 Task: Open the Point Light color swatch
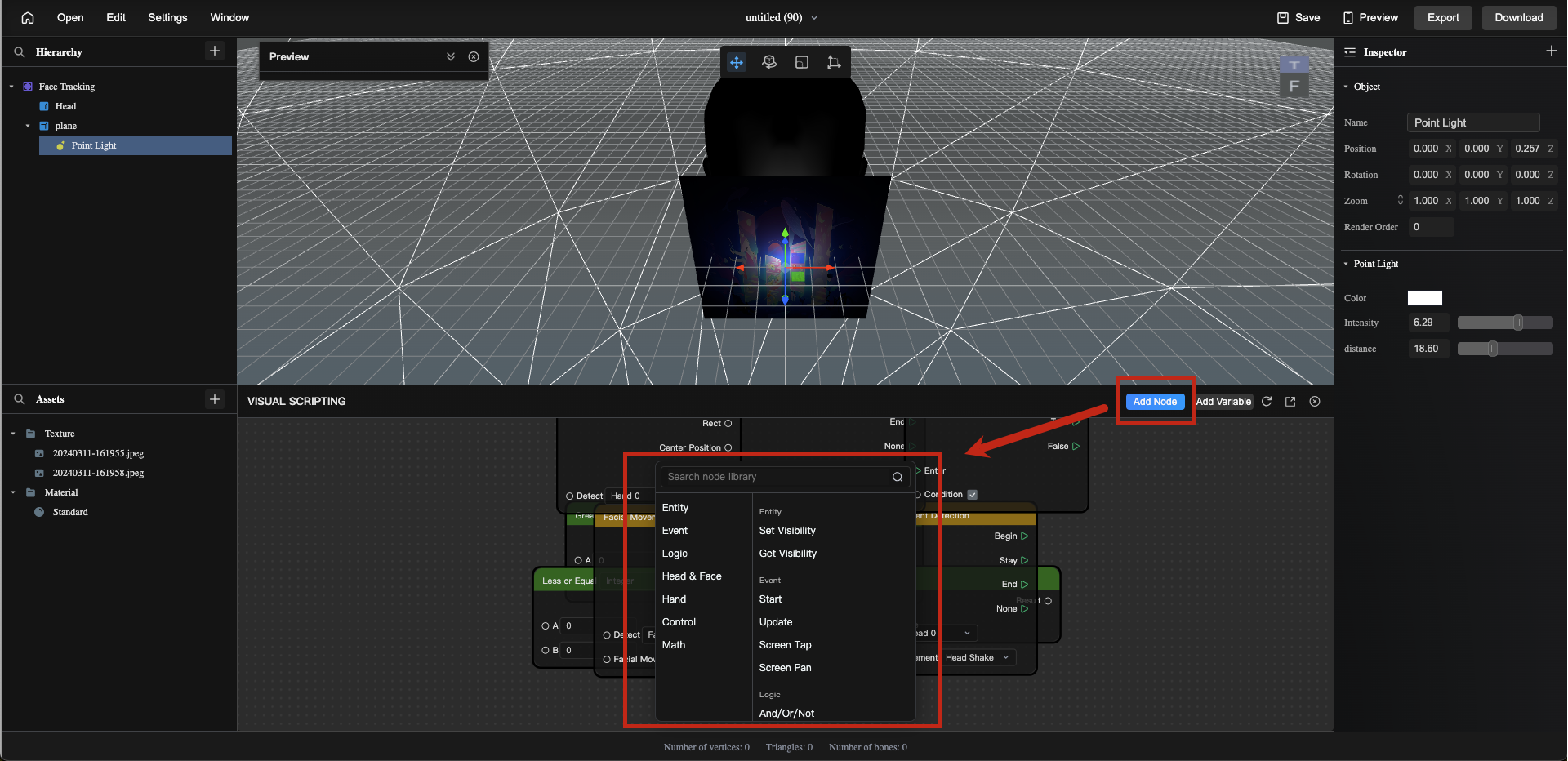coord(1425,298)
